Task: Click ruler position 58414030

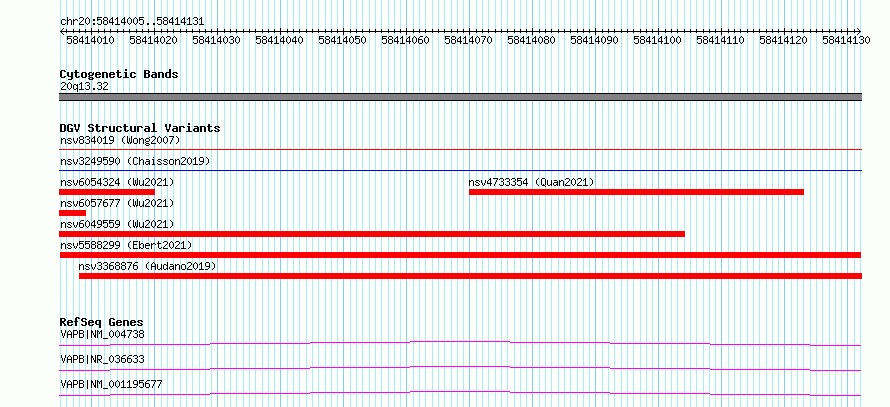Action: coord(216,40)
